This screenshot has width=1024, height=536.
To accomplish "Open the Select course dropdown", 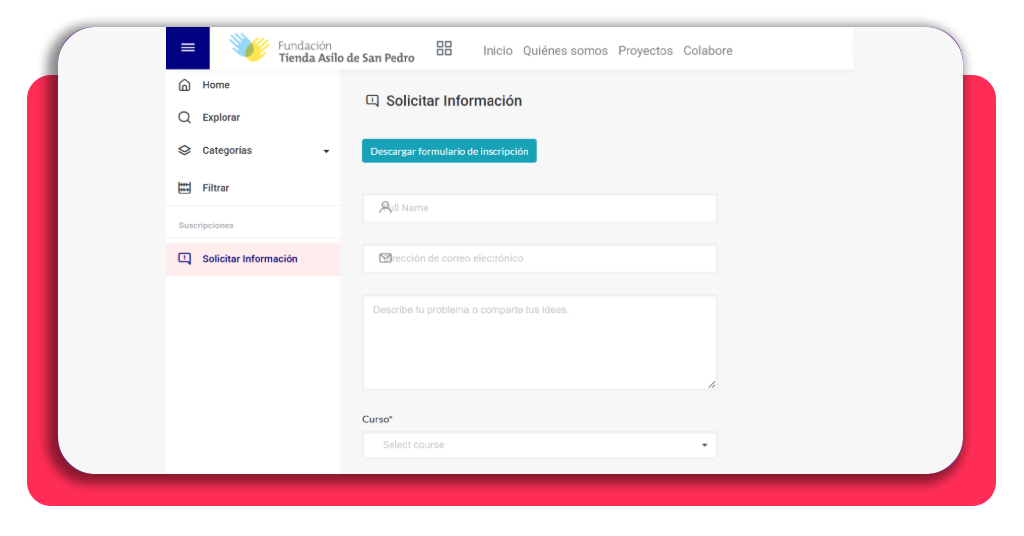I will tap(540, 445).
